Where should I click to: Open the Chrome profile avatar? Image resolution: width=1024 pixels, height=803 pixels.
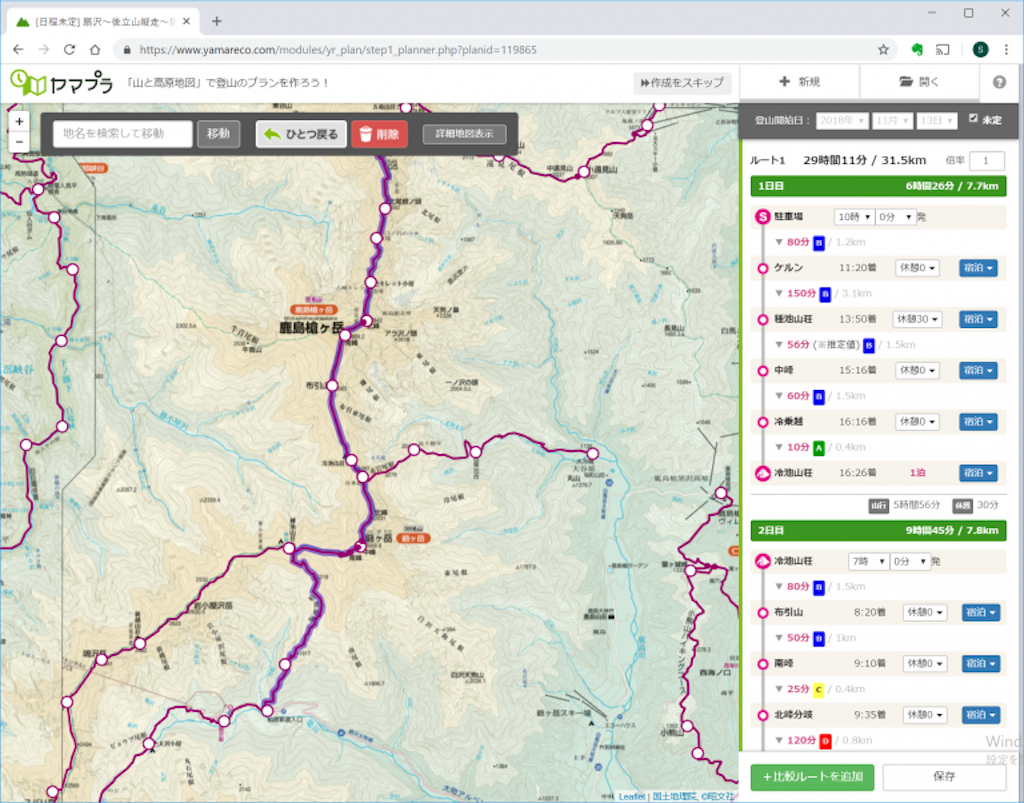(x=980, y=50)
